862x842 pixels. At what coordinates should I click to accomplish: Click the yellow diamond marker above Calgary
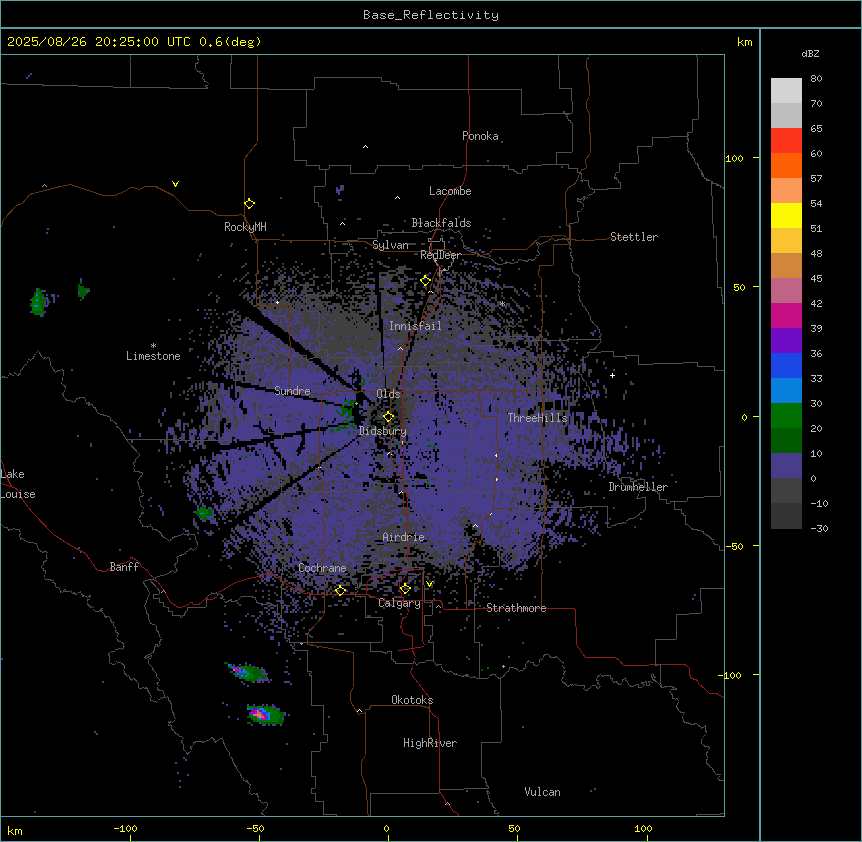(x=405, y=589)
